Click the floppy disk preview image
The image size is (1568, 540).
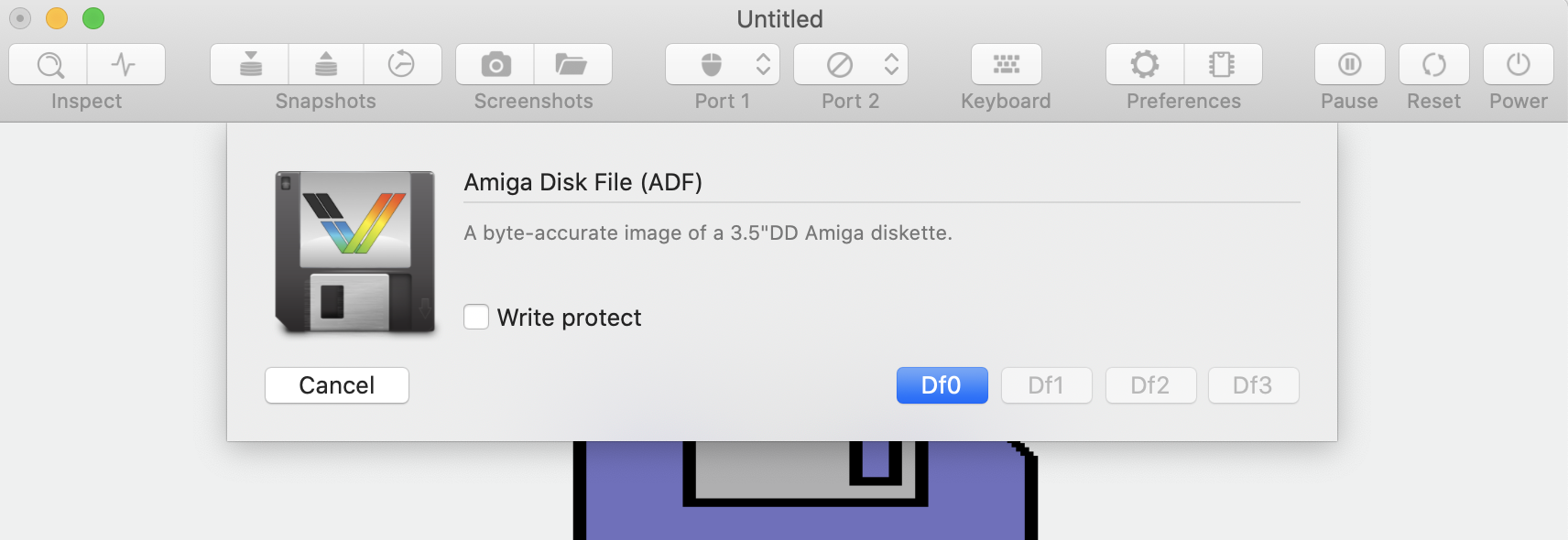tap(355, 251)
